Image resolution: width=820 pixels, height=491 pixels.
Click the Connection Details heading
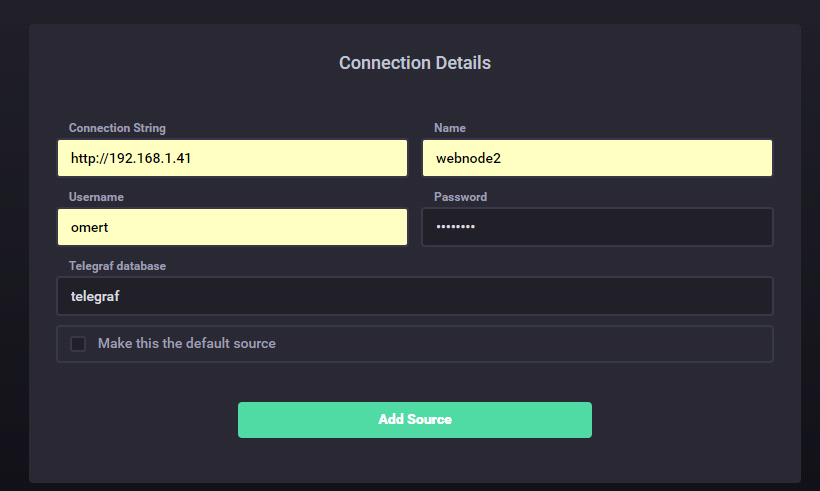coord(415,63)
